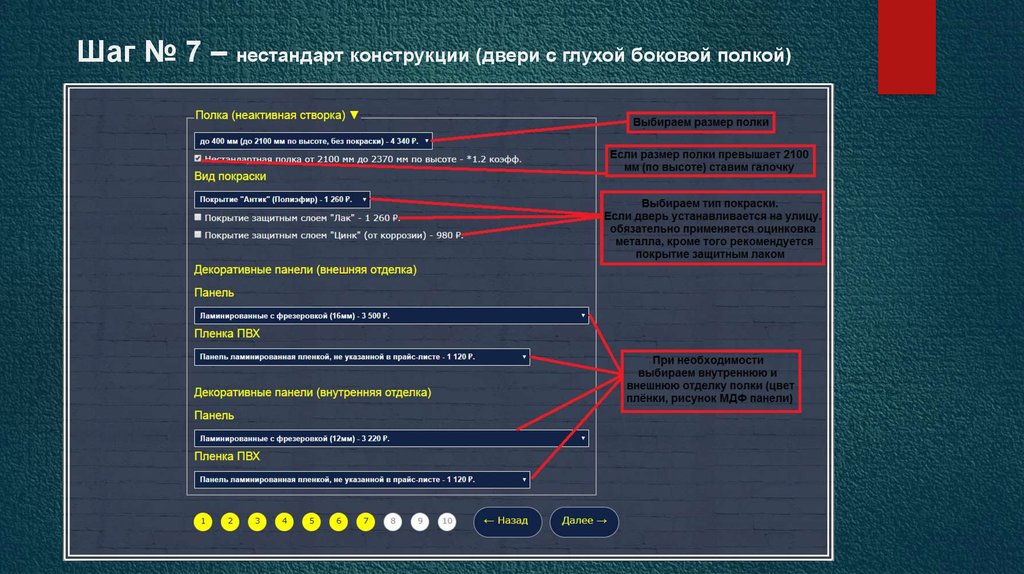
Task: Click the "Панель" label under exterior finish
Action: point(214,293)
